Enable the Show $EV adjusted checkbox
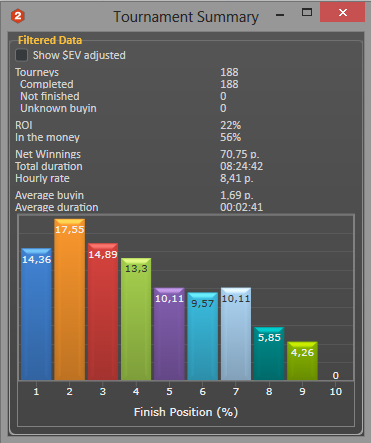This screenshot has height=443, width=371. 22,55
